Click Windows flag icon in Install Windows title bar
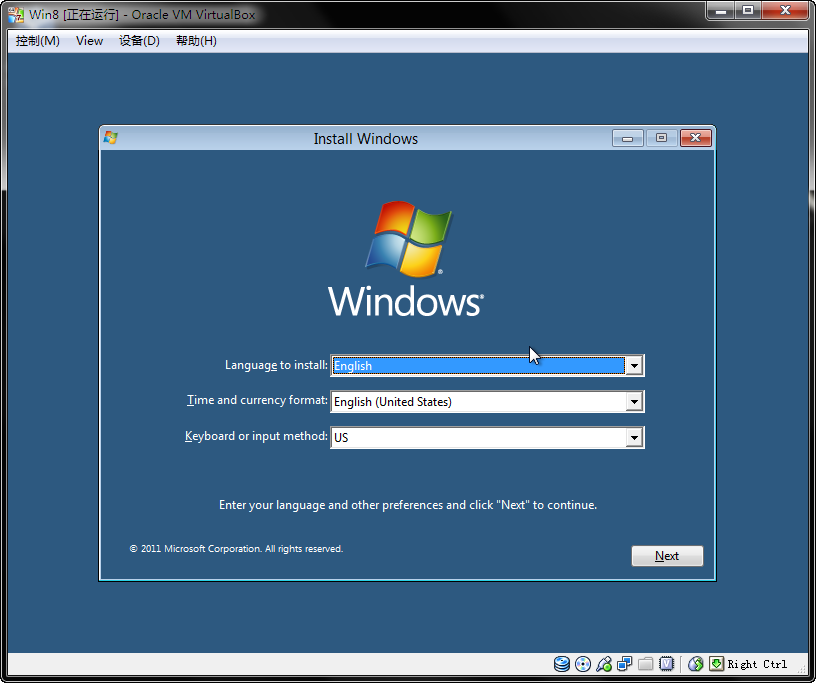This screenshot has width=816, height=683. pyautogui.click(x=110, y=138)
